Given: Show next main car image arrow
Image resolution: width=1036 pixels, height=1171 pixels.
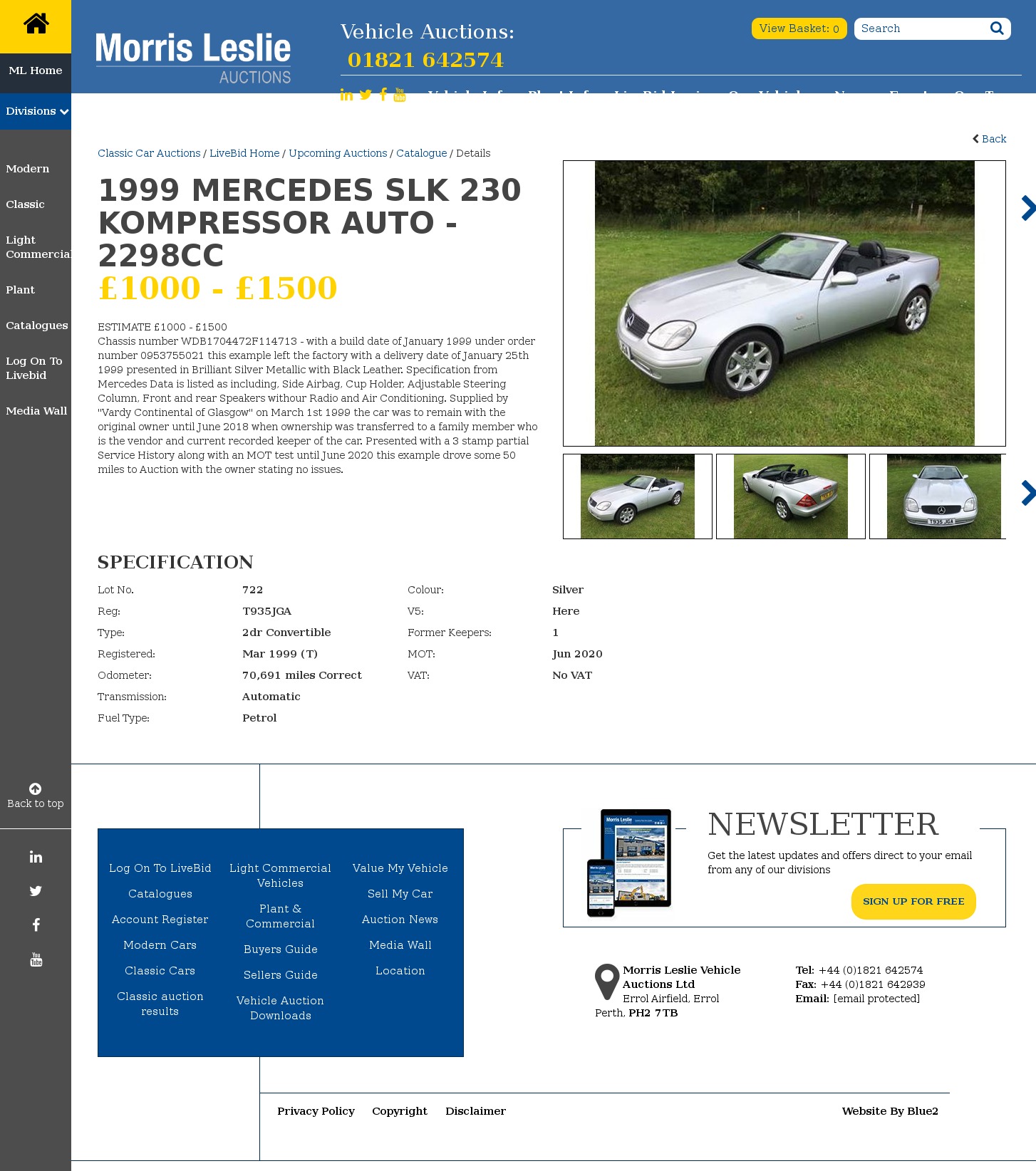Looking at the screenshot, I should tap(1028, 208).
